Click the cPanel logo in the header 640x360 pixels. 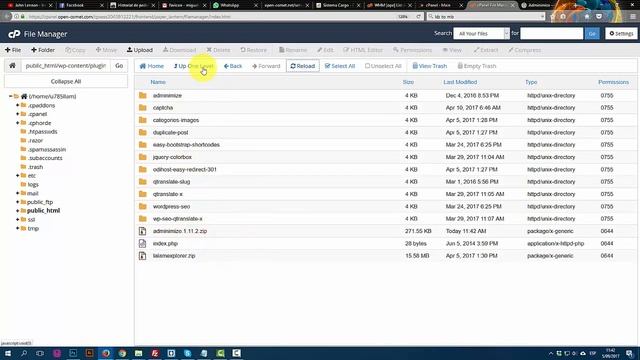14,34
